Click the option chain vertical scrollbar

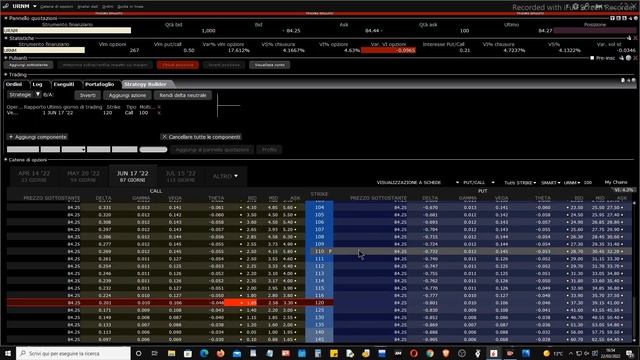[x=635, y=271]
